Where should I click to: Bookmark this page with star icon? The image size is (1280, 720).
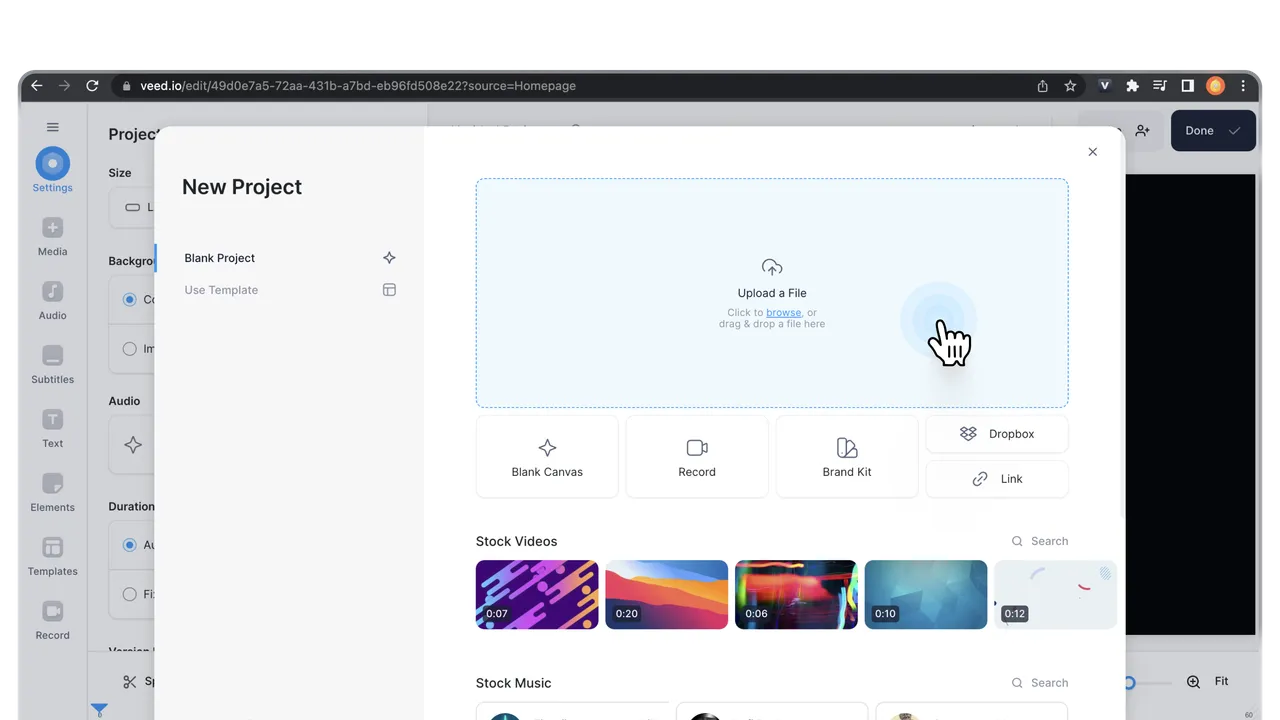[x=1070, y=86]
